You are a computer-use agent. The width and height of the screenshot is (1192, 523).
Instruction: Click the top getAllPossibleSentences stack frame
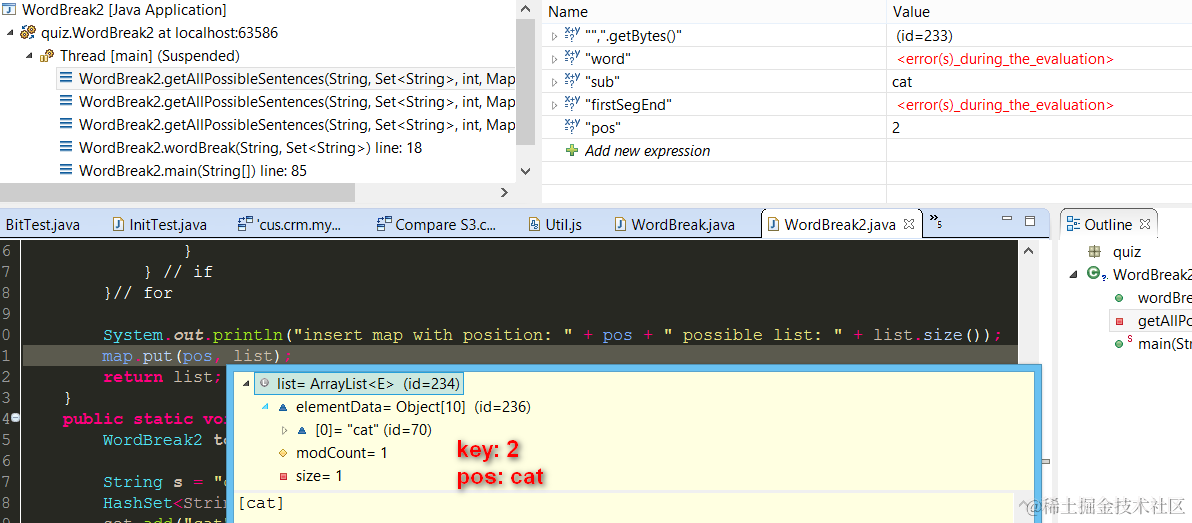click(x=296, y=79)
